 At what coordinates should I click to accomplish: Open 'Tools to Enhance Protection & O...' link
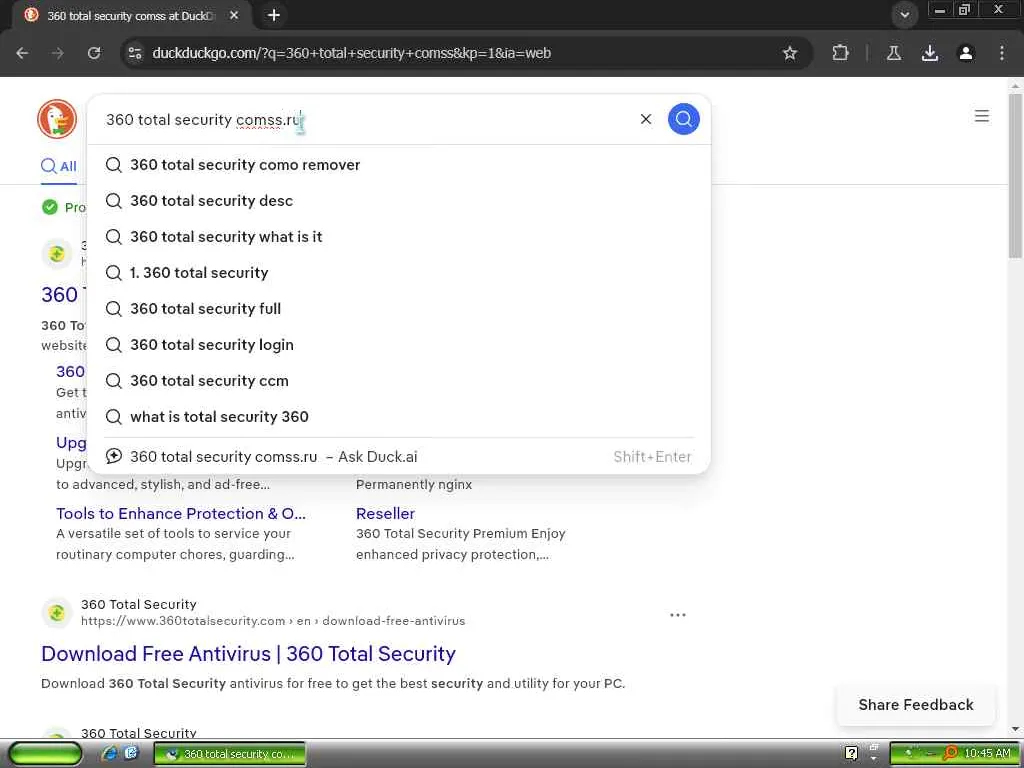(181, 513)
